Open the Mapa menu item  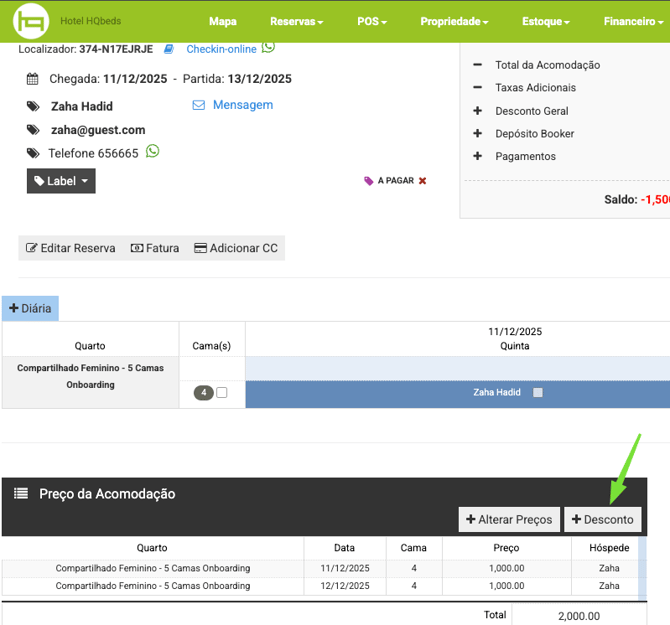tap(222, 21)
